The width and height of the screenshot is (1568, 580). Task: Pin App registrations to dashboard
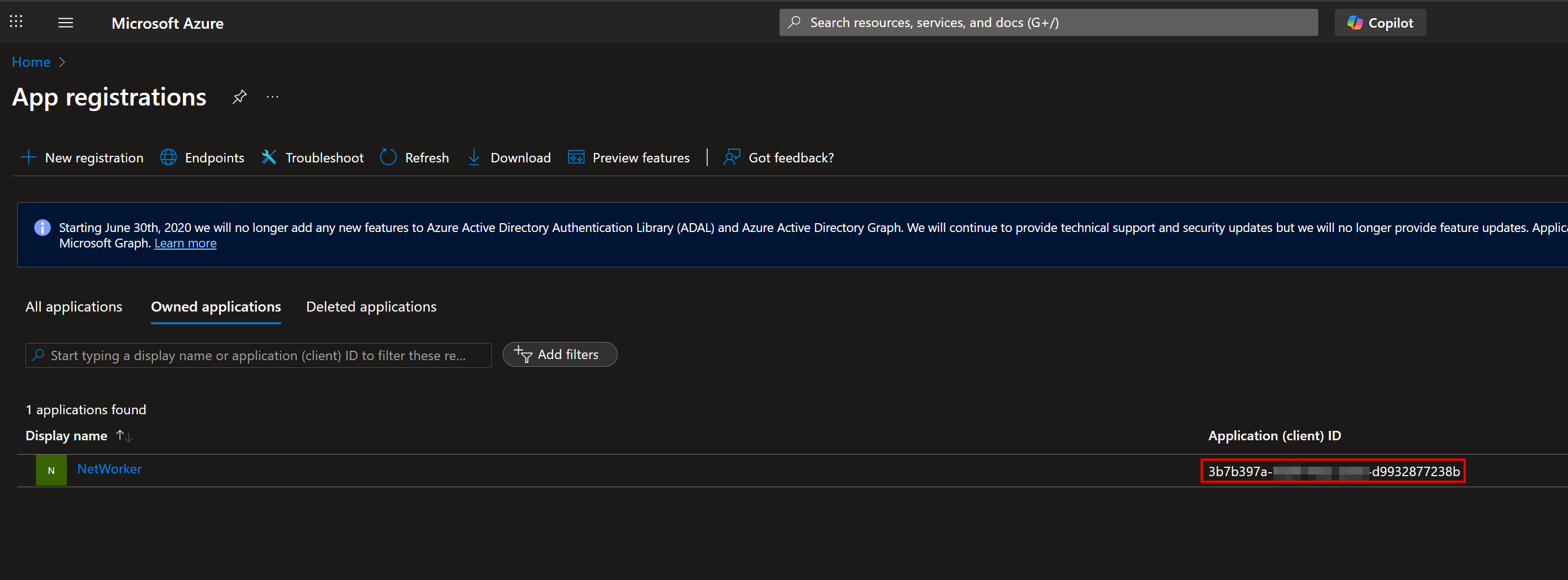[x=239, y=97]
